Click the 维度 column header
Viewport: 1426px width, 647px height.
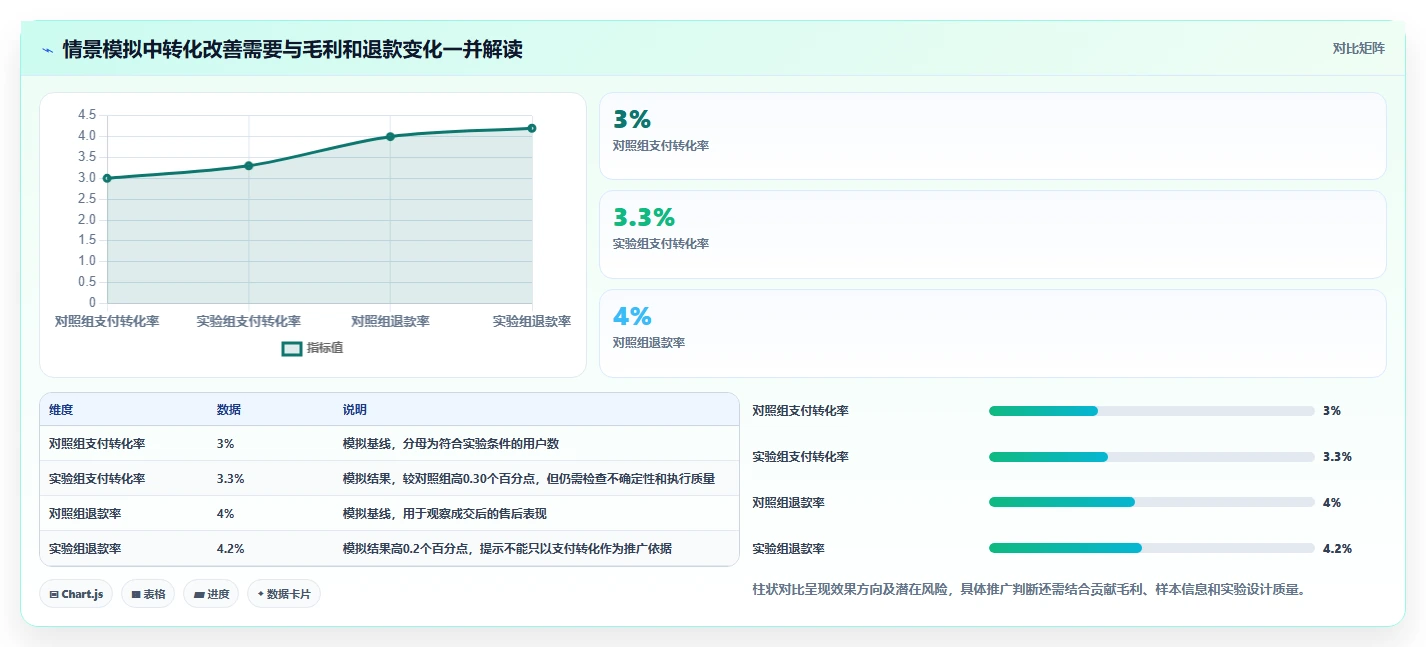[x=61, y=410]
